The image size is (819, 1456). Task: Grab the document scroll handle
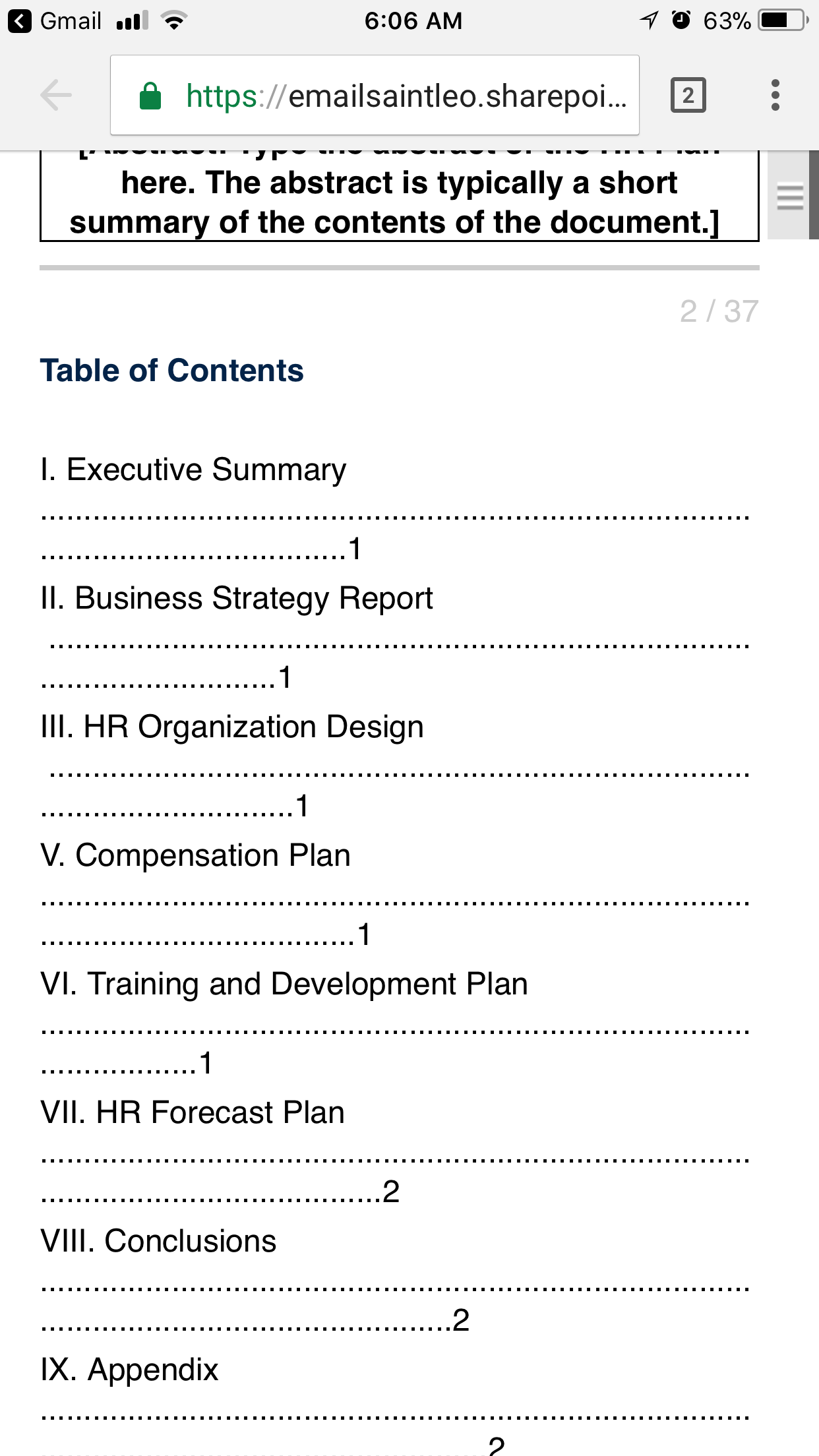click(789, 196)
